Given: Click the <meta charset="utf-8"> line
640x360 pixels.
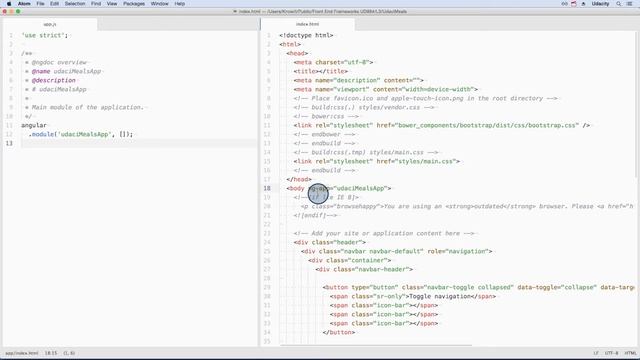Looking at the screenshot, I should click(333, 62).
